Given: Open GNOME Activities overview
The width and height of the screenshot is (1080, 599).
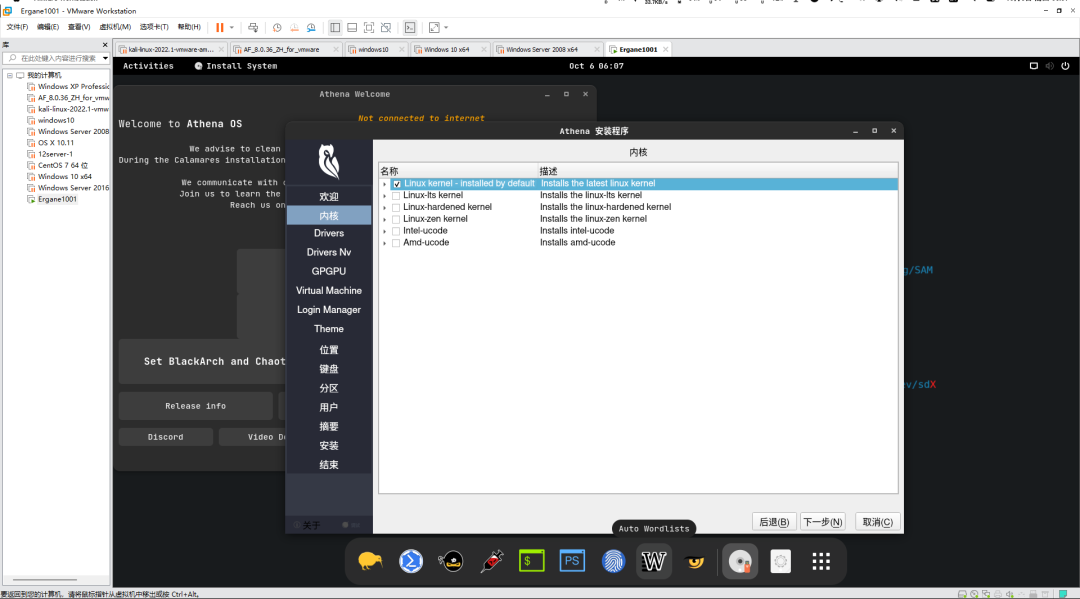Looking at the screenshot, I should click(x=148, y=66).
